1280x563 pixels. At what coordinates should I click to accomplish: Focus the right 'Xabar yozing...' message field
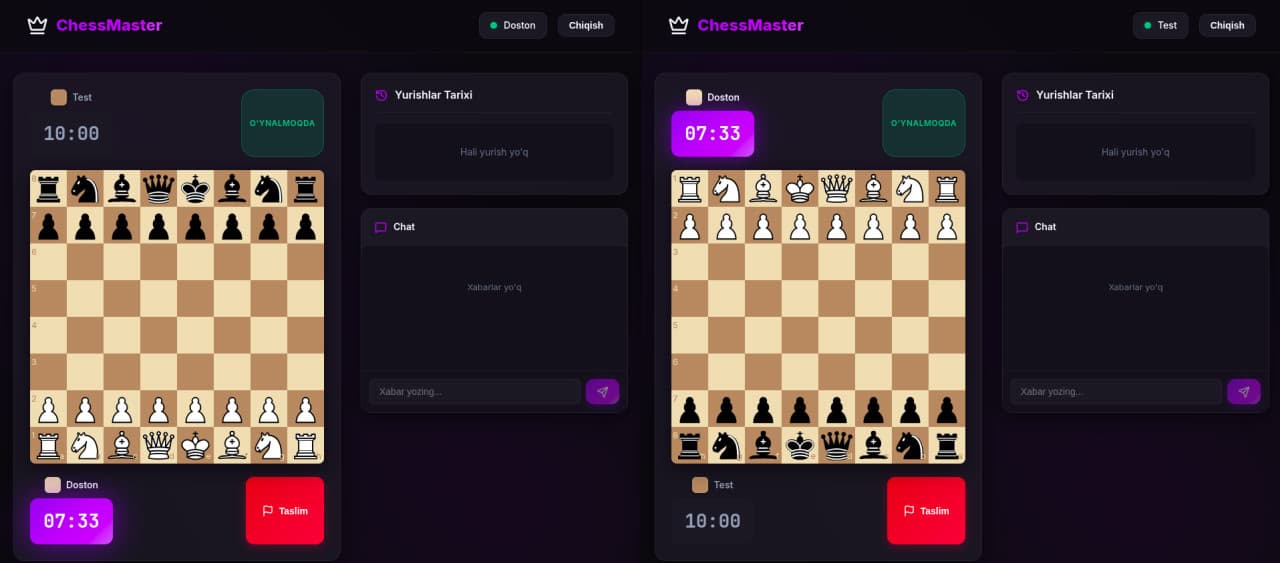point(1116,392)
